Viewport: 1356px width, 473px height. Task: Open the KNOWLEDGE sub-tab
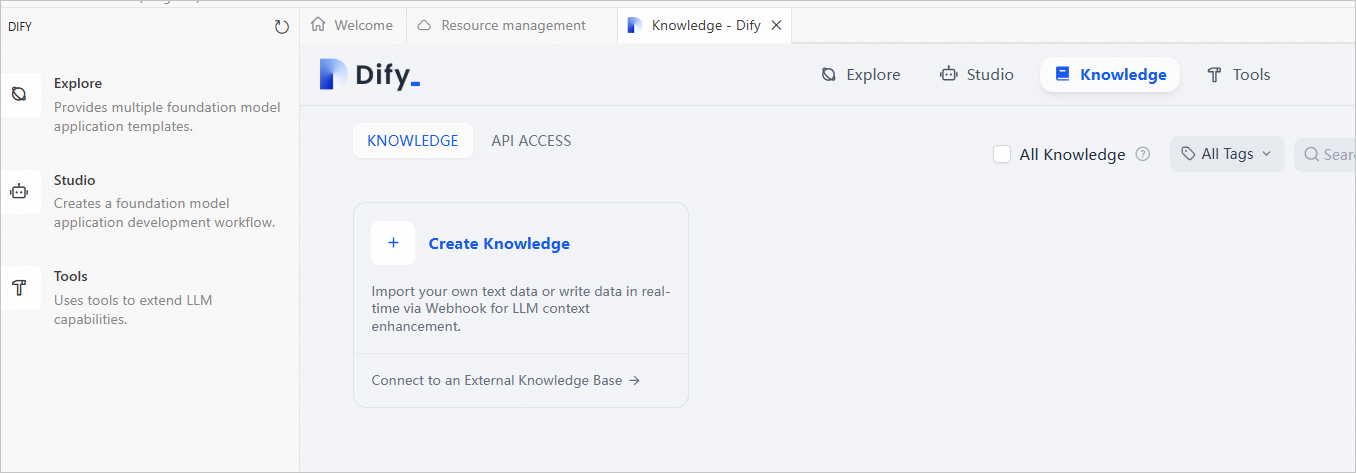pos(413,141)
